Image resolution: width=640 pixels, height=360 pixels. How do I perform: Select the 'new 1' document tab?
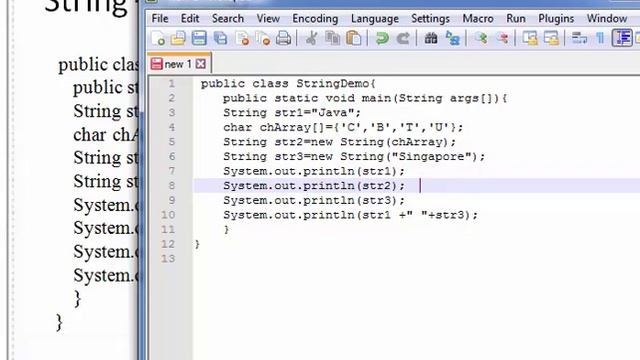179,64
